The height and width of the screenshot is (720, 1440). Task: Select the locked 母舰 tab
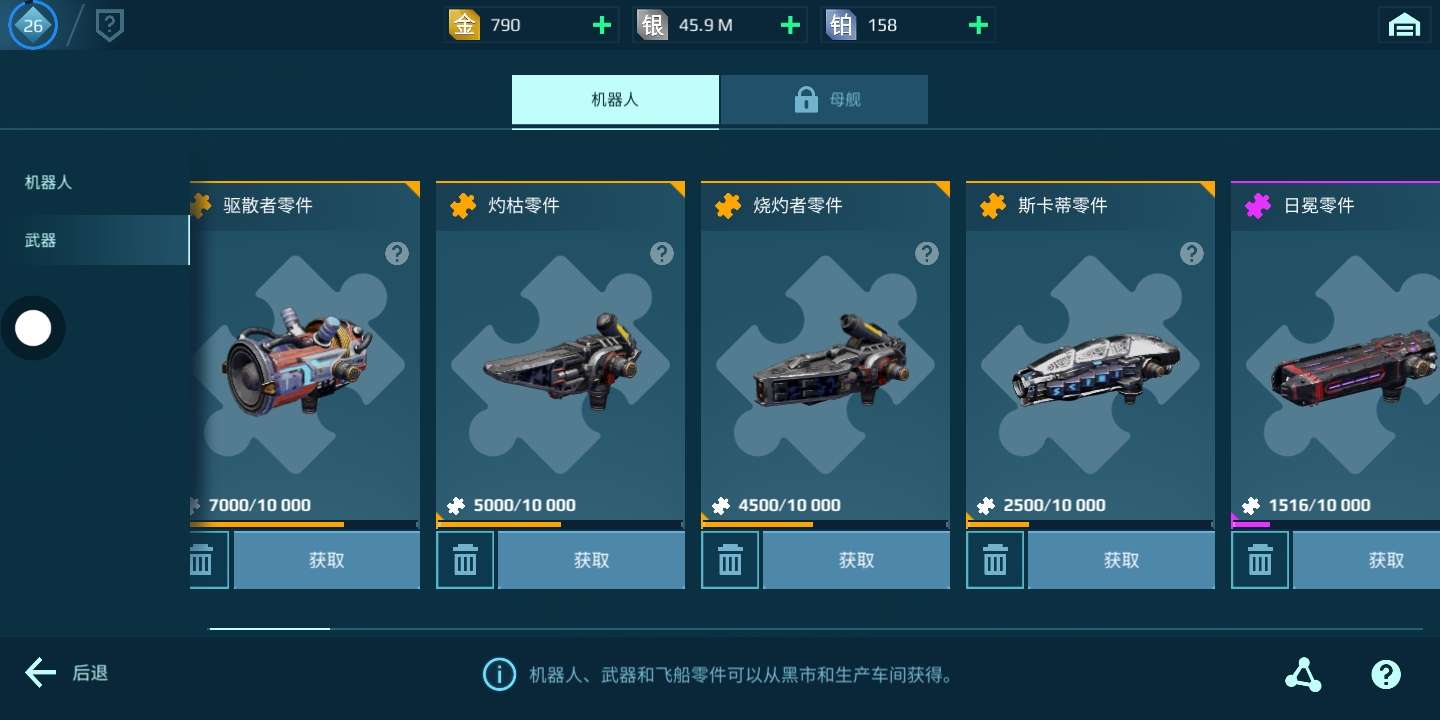tap(825, 100)
